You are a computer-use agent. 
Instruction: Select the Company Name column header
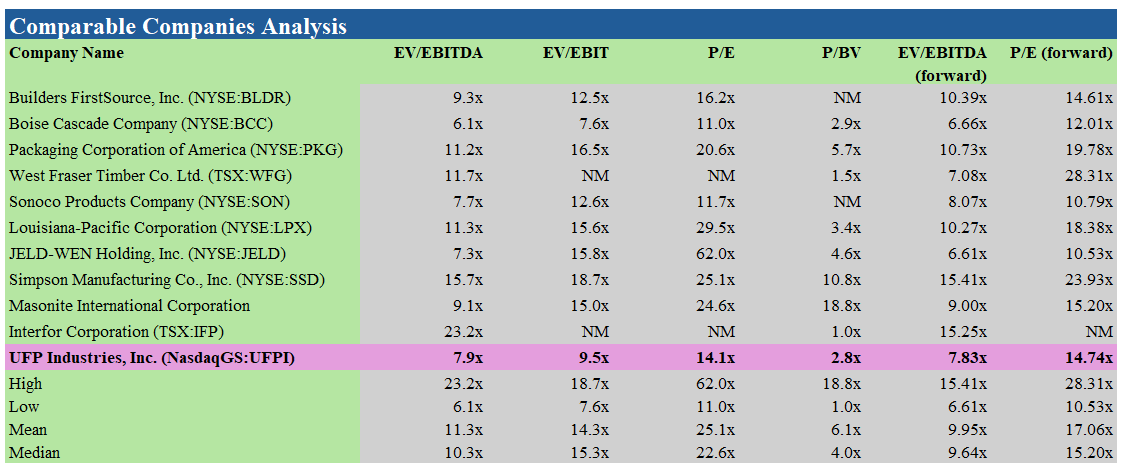coord(67,53)
